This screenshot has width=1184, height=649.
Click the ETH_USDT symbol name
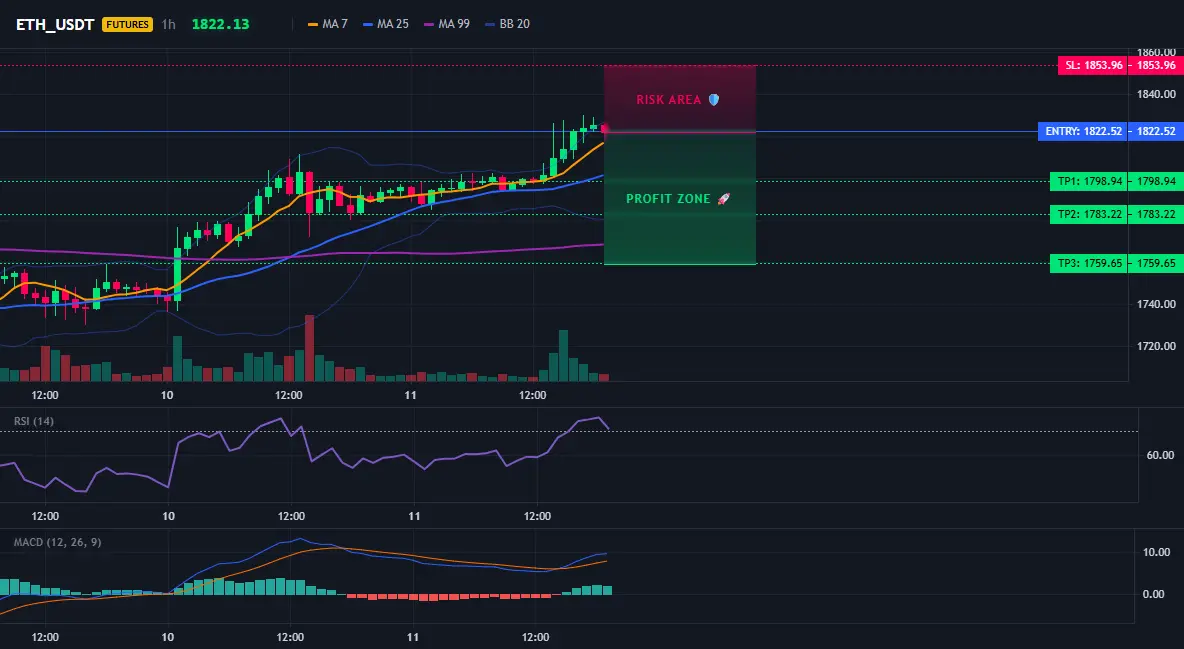[x=55, y=24]
